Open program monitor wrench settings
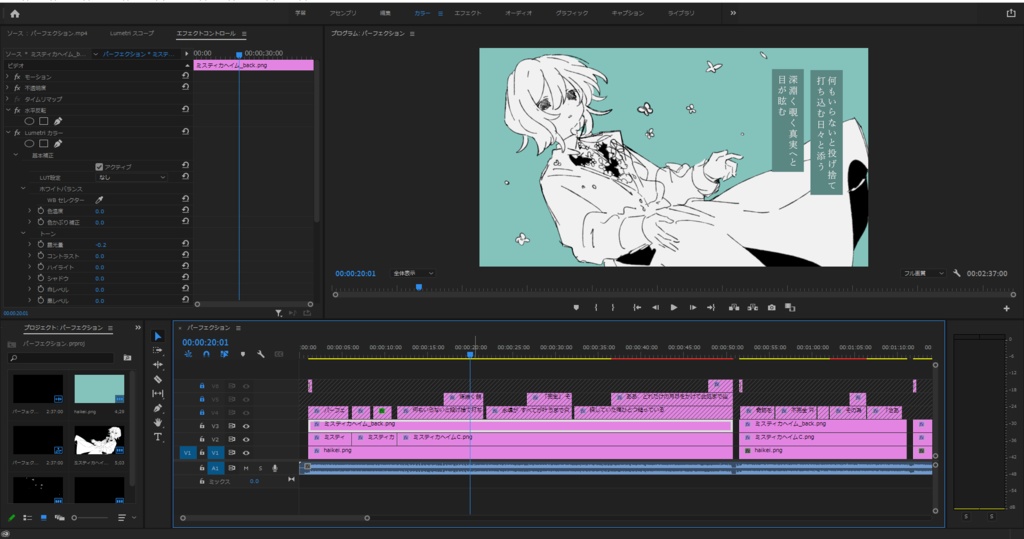 [957, 273]
